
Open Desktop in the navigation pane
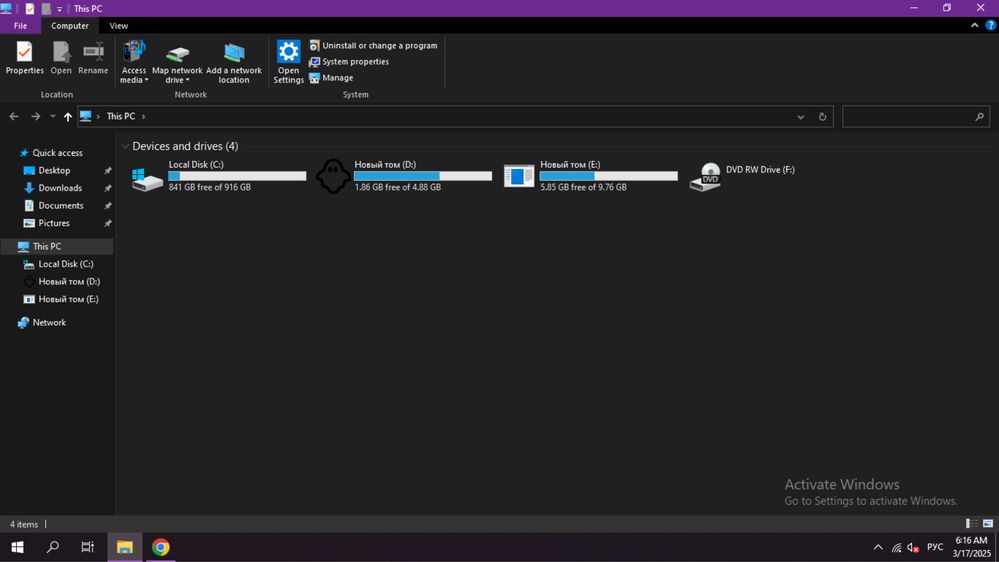point(54,171)
